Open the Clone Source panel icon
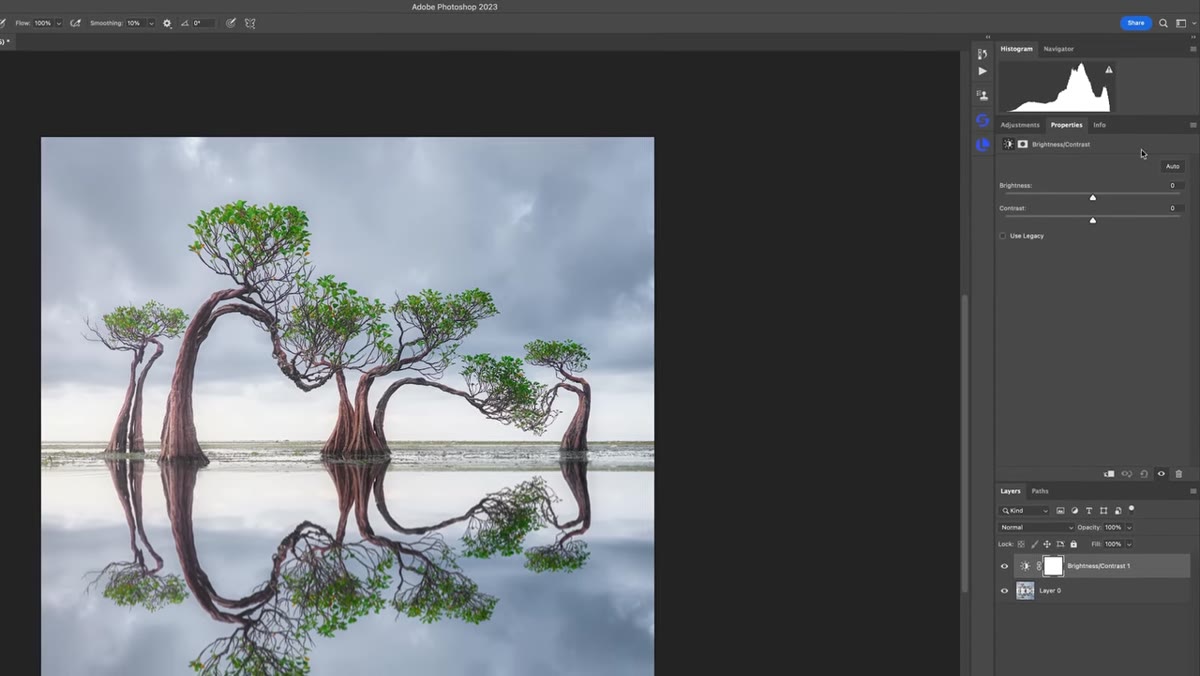Image resolution: width=1200 pixels, height=676 pixels. (x=982, y=95)
